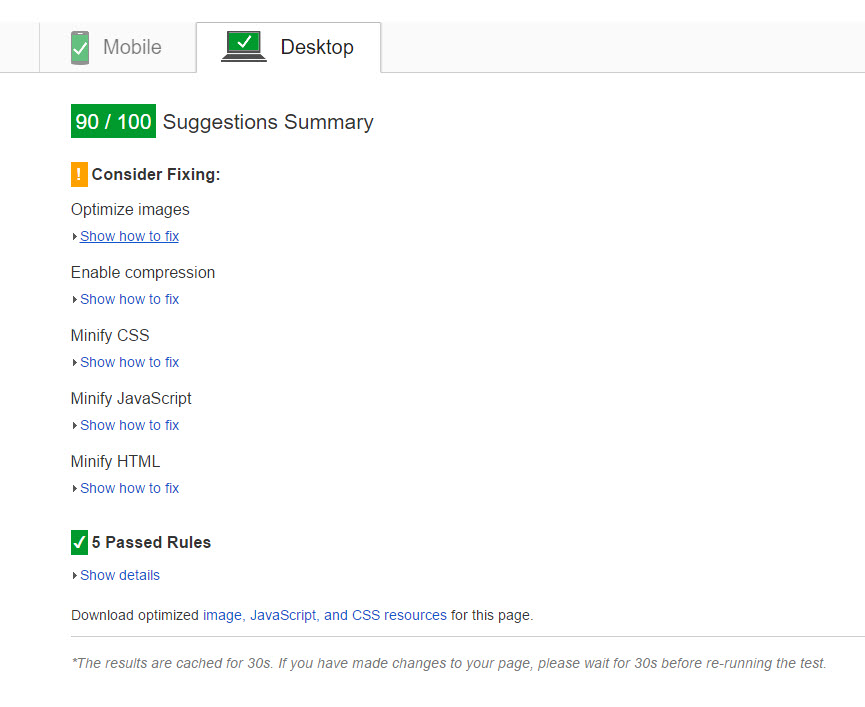Click the green checkmark beside Passed Rules
This screenshot has height=707, width=865.
[79, 542]
